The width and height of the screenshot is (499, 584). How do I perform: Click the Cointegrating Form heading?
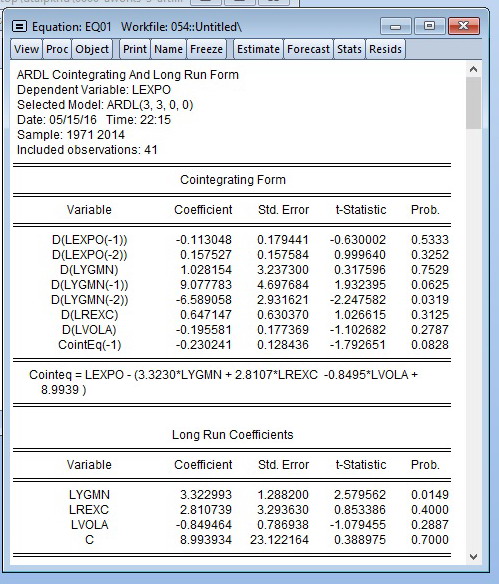tap(233, 180)
